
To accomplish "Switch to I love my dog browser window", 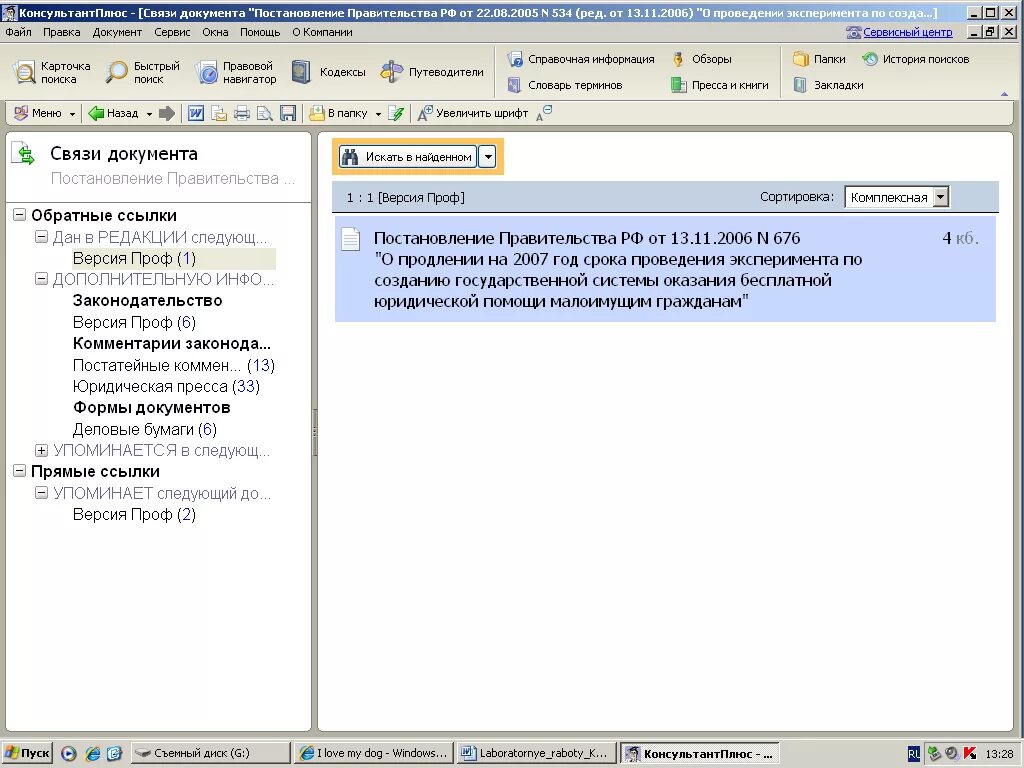I will point(373,753).
